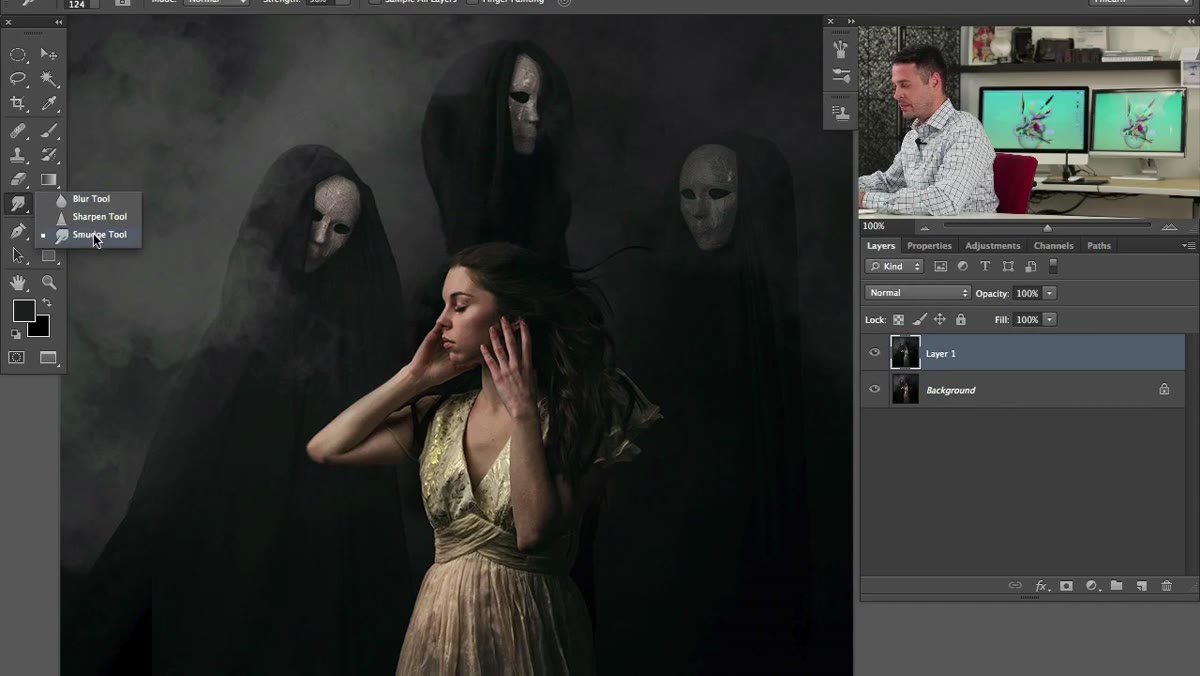Screen dimensions: 1200x676
Task: Hide the Background layer eye
Action: point(875,389)
